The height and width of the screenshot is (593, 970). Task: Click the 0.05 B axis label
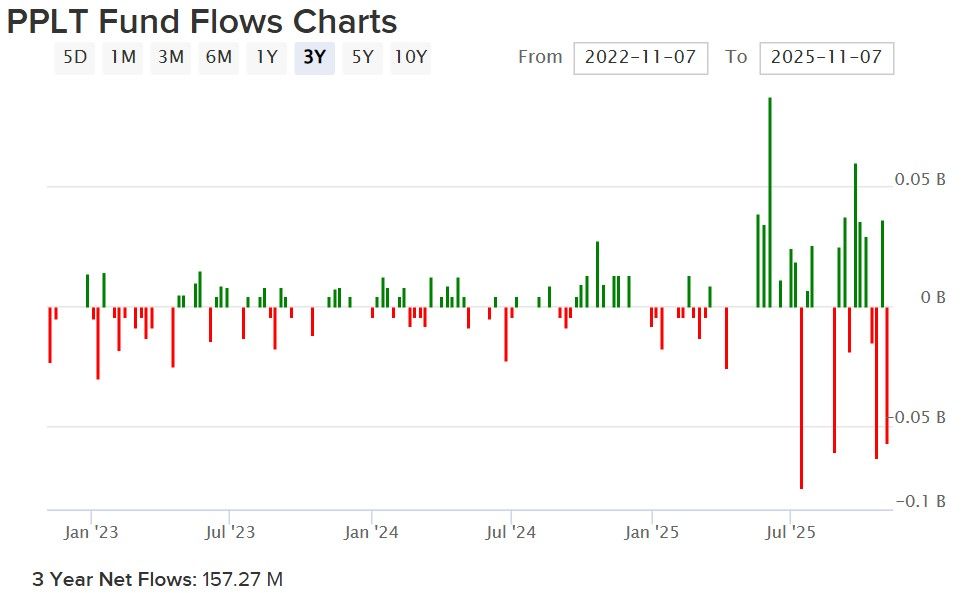920,180
